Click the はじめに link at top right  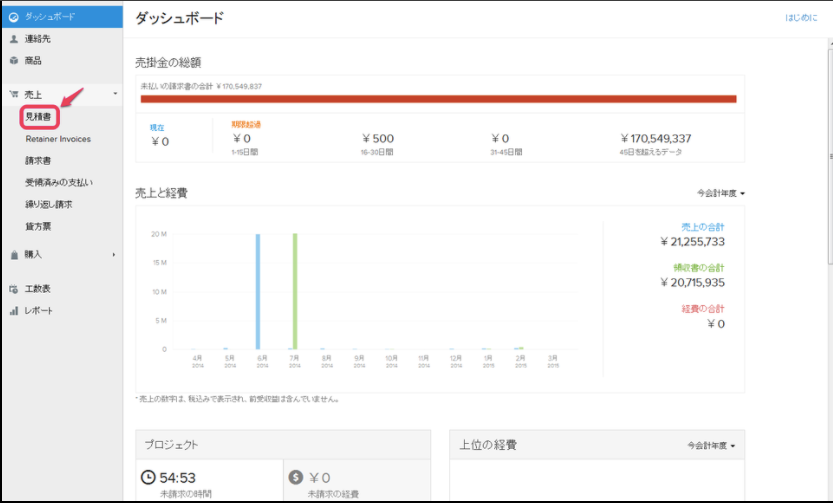[801, 18]
